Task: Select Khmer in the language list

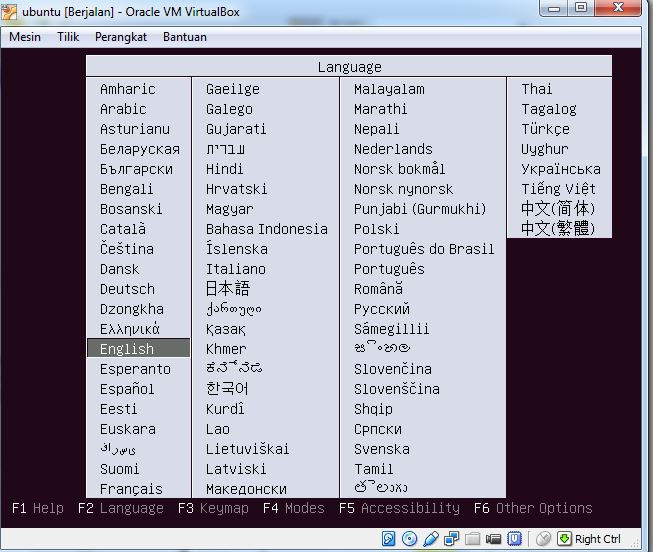Action: (x=226, y=349)
